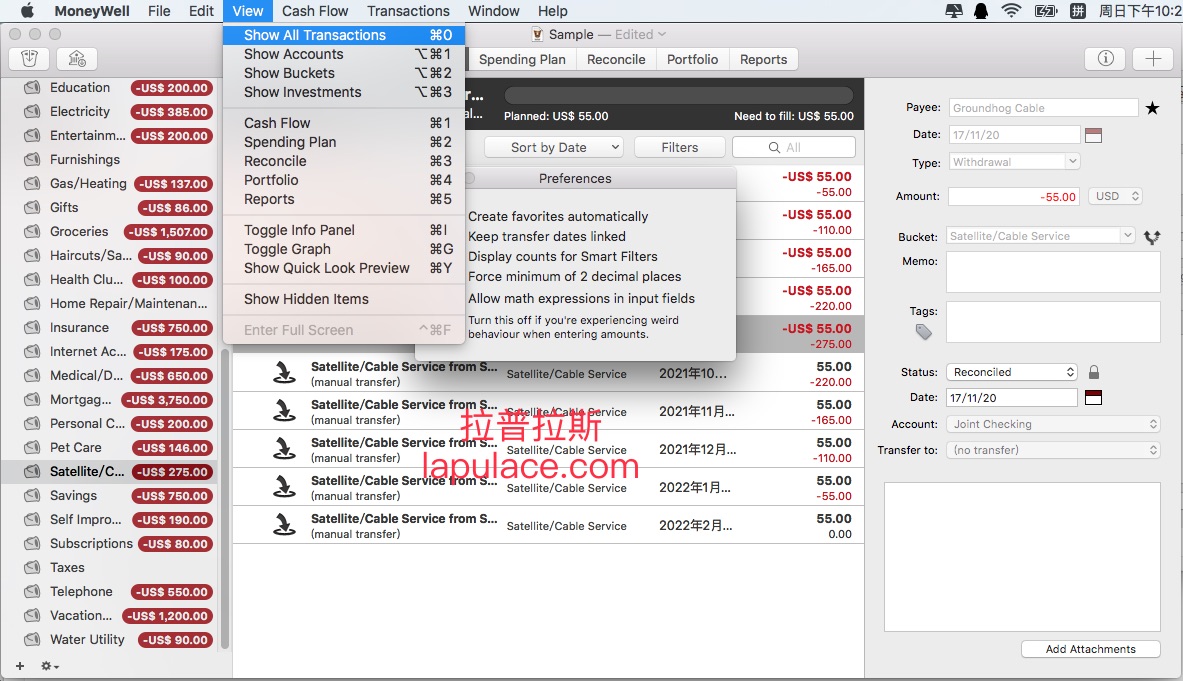
Task: Open the Sort by Date dropdown
Action: tap(554, 148)
